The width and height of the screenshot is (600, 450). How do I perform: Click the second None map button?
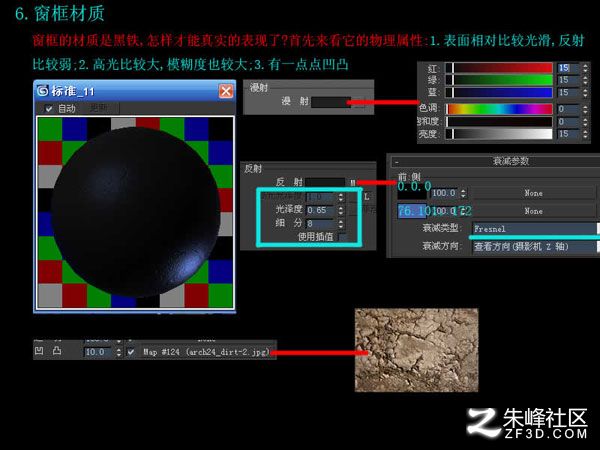tap(533, 211)
